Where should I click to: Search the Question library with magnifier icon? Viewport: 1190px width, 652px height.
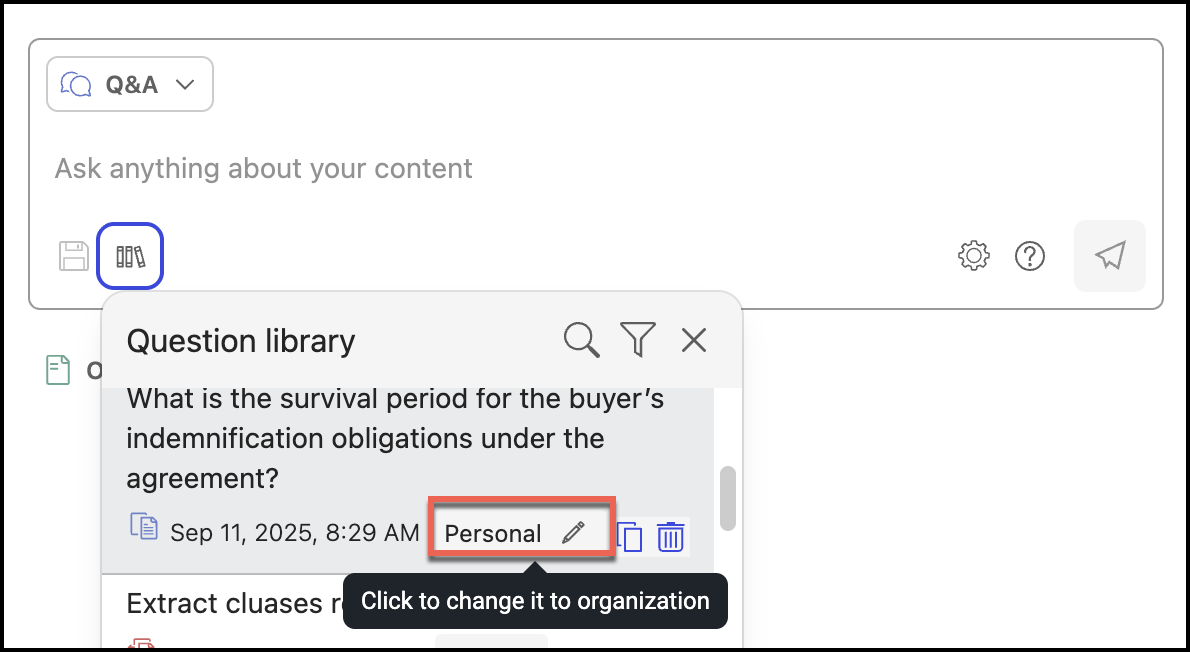point(581,340)
